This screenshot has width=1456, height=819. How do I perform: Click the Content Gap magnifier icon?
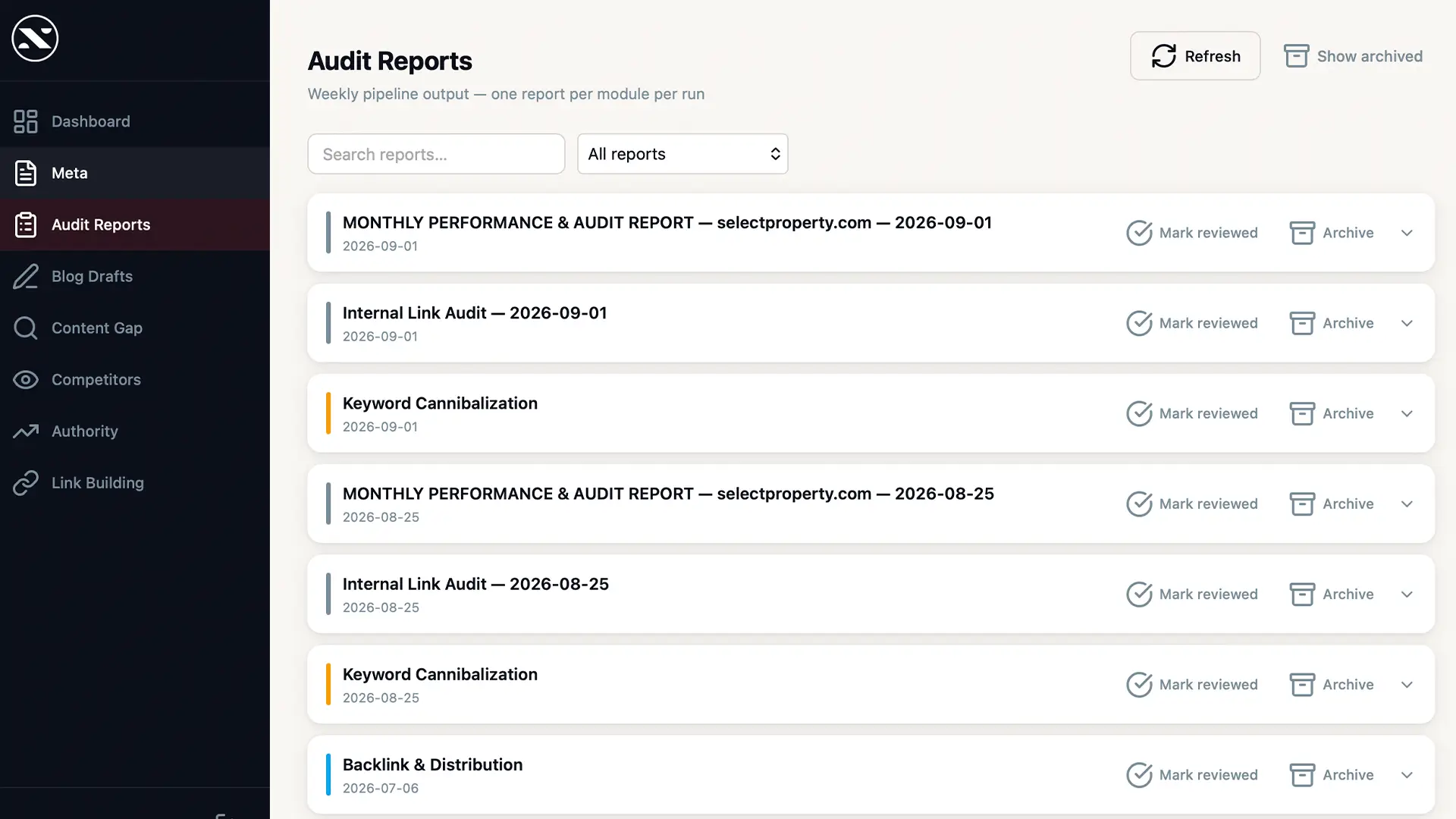[26, 328]
